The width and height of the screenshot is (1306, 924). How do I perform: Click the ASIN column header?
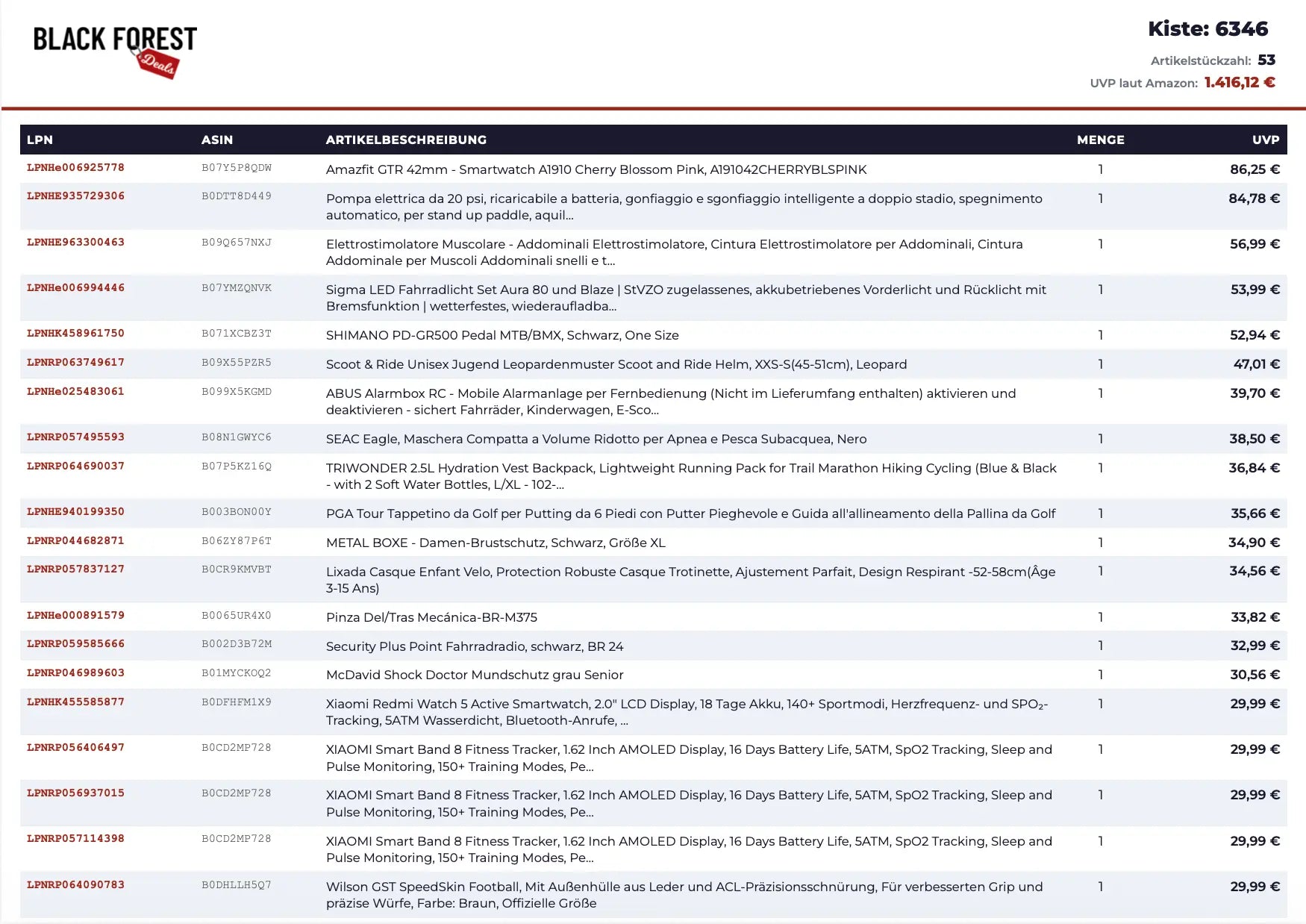tap(217, 140)
